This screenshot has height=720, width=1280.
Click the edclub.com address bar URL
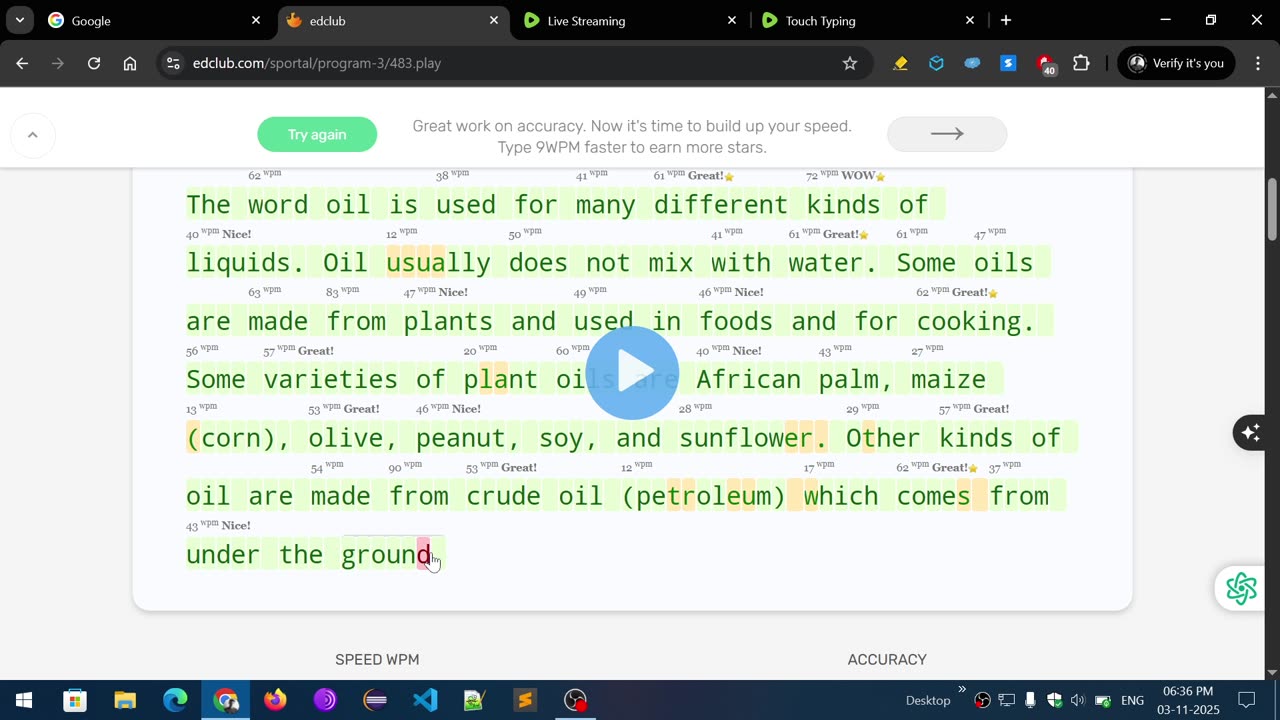(317, 63)
